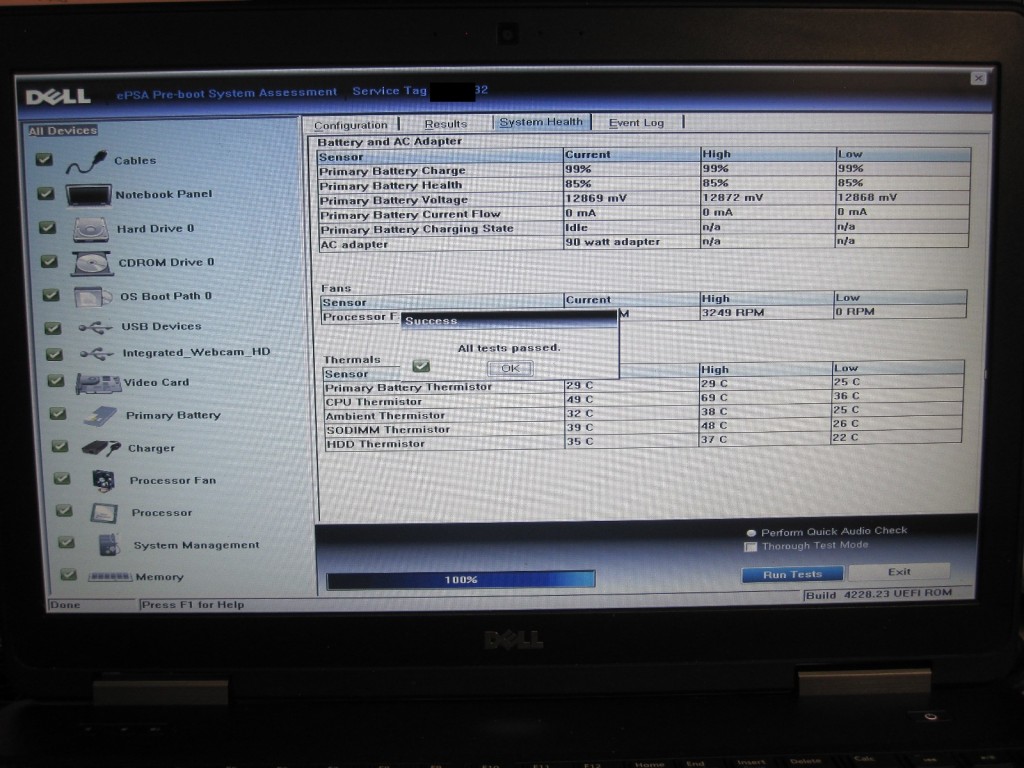1024x768 pixels.
Task: Click the Ambient Thermistor row label
Action: tap(385, 416)
